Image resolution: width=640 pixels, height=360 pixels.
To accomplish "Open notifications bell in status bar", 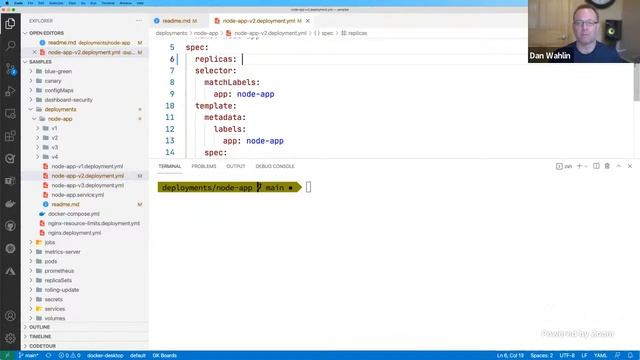I will tap(630, 356).
